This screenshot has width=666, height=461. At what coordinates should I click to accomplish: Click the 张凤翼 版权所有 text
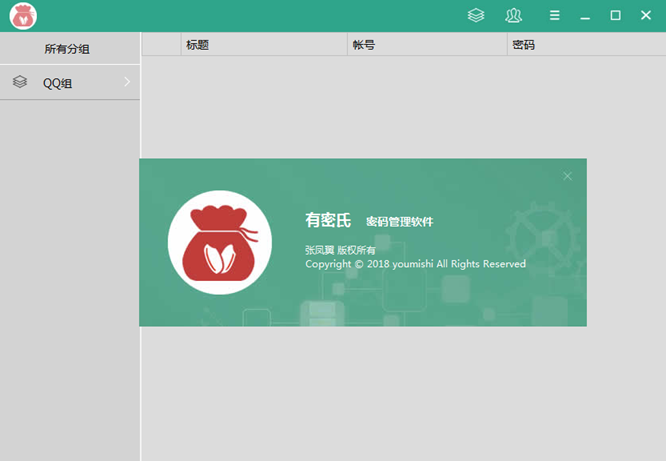tap(340, 250)
